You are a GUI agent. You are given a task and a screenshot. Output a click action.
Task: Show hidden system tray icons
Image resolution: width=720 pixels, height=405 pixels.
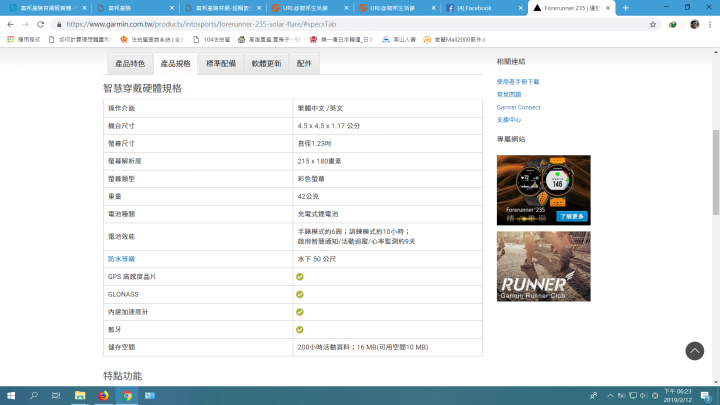coord(610,395)
